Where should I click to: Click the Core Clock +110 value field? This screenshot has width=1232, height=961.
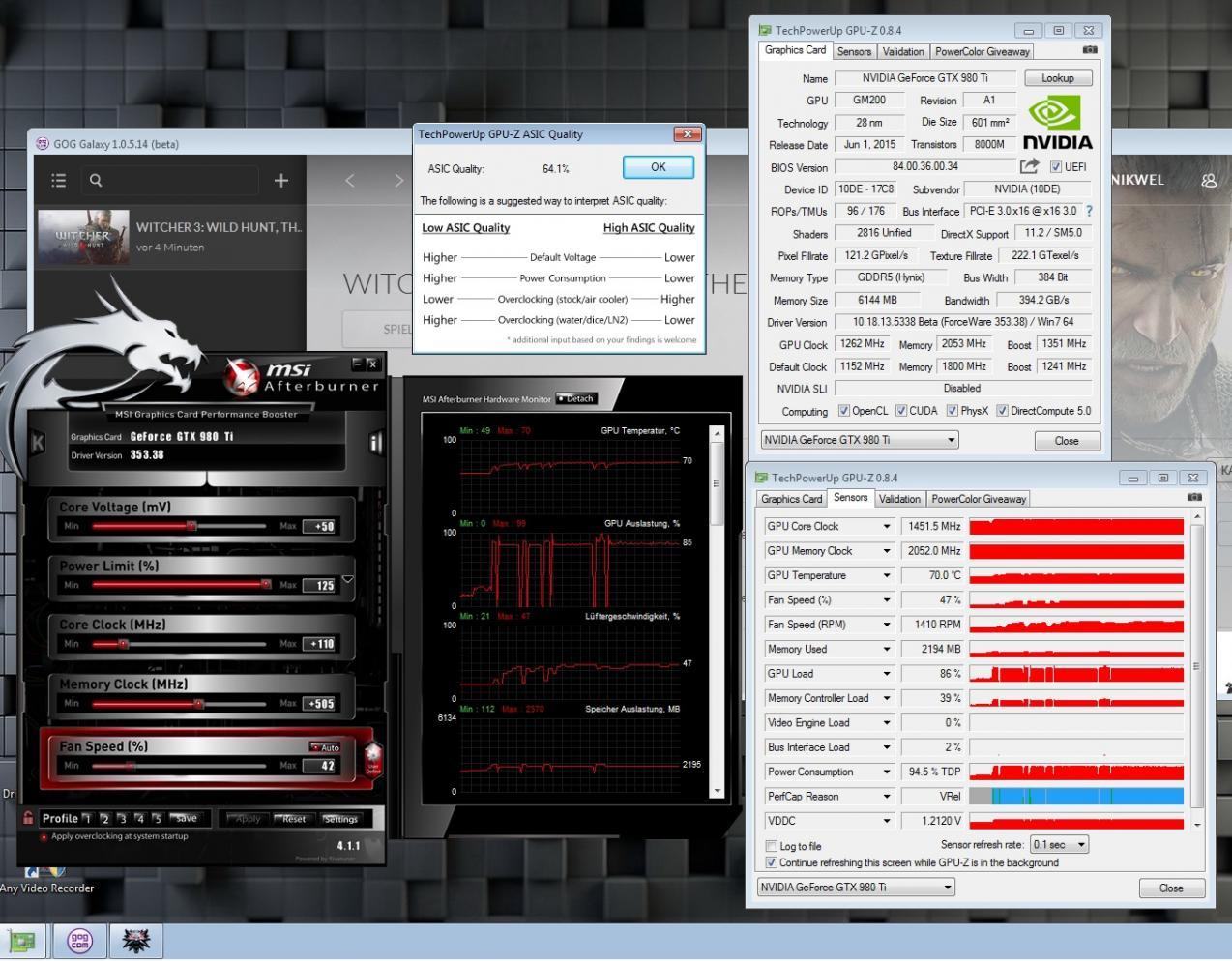[320, 644]
